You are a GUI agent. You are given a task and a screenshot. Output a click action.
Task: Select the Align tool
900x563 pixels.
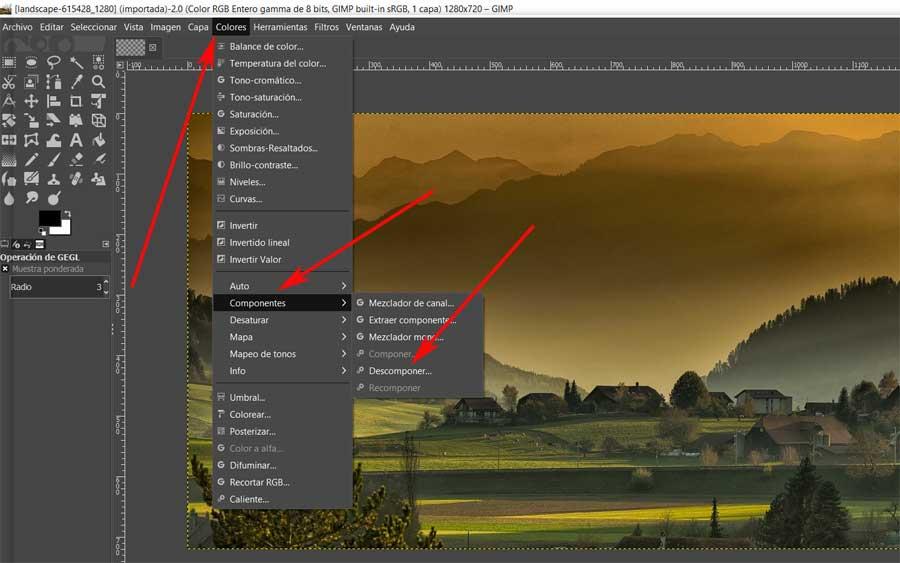pos(53,101)
